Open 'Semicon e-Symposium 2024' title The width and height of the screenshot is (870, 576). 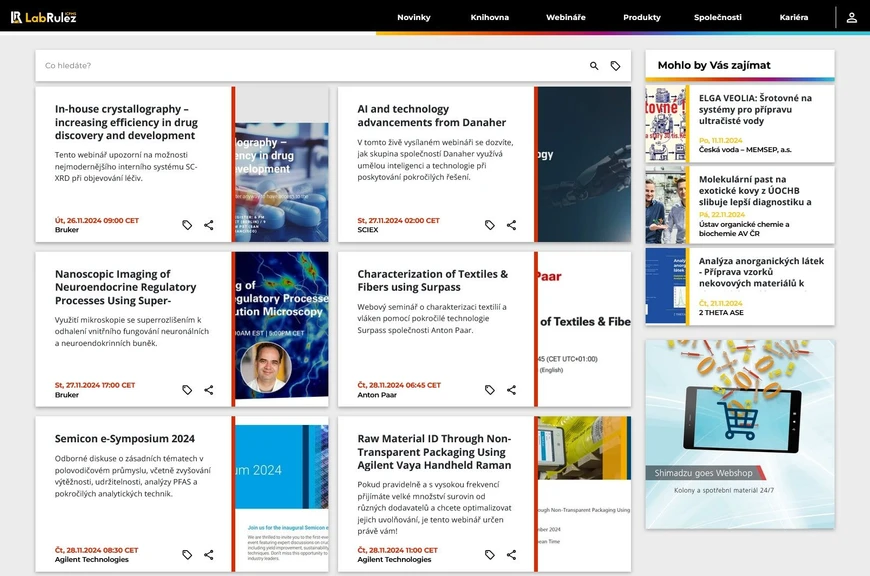click(124, 438)
